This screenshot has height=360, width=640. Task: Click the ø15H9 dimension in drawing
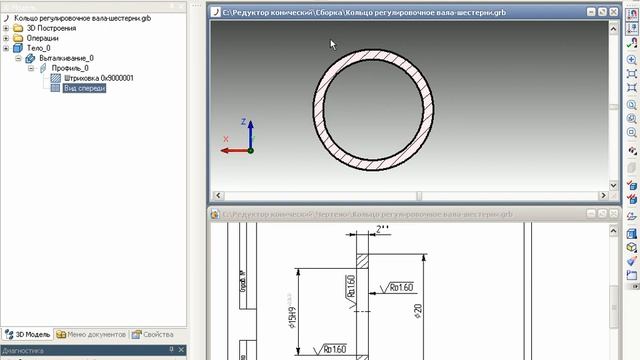click(291, 318)
